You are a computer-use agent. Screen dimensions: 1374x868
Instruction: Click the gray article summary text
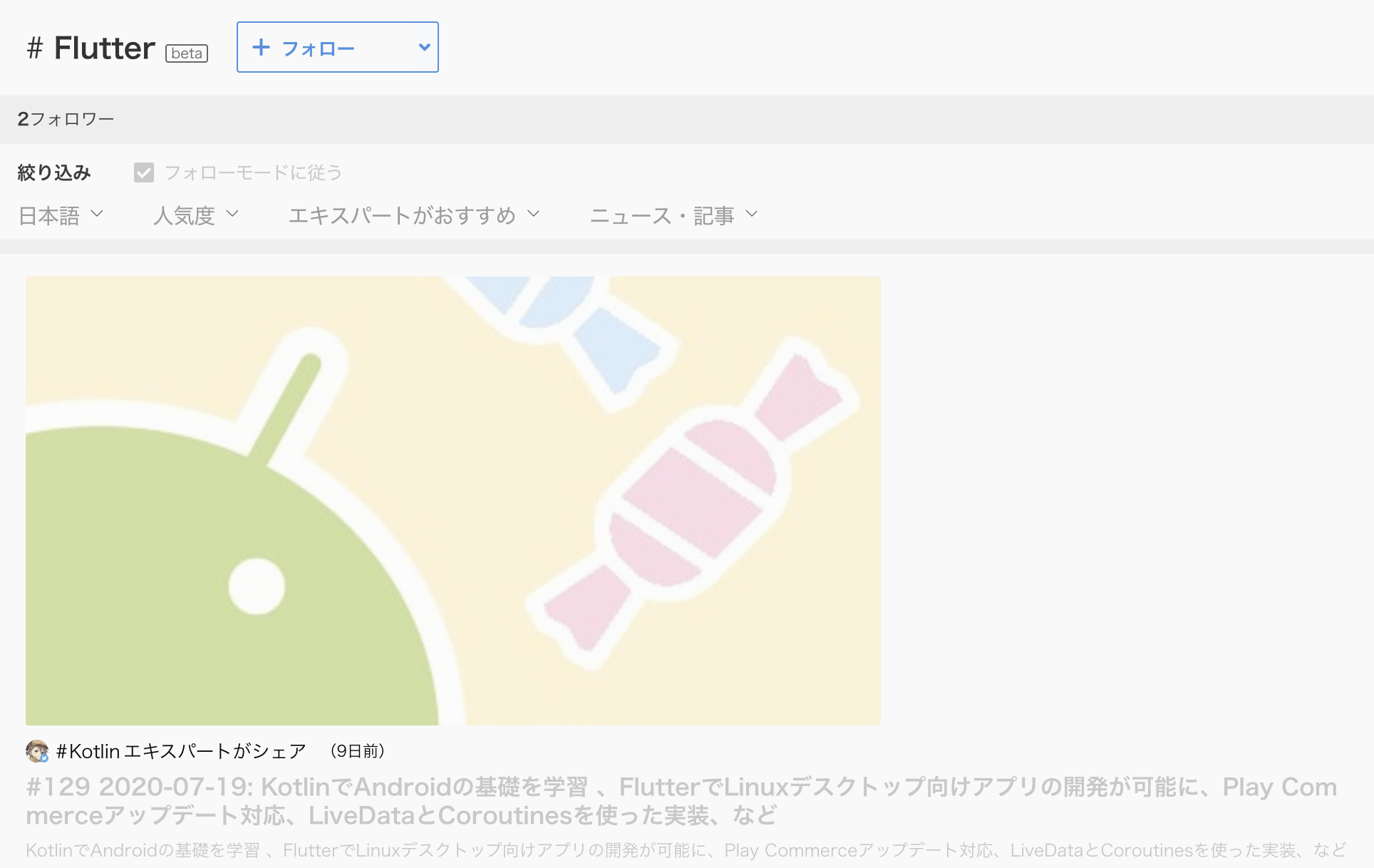(686, 850)
